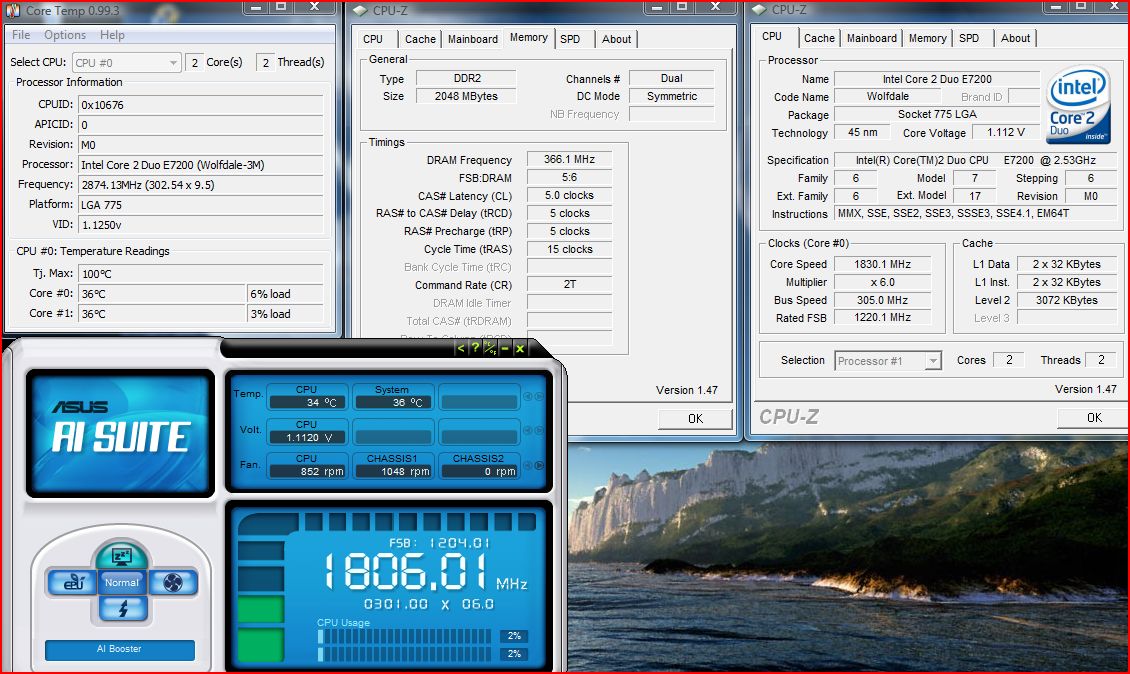Minimize AI Suite with the green dash icon
The width and height of the screenshot is (1130, 674).
pos(504,347)
